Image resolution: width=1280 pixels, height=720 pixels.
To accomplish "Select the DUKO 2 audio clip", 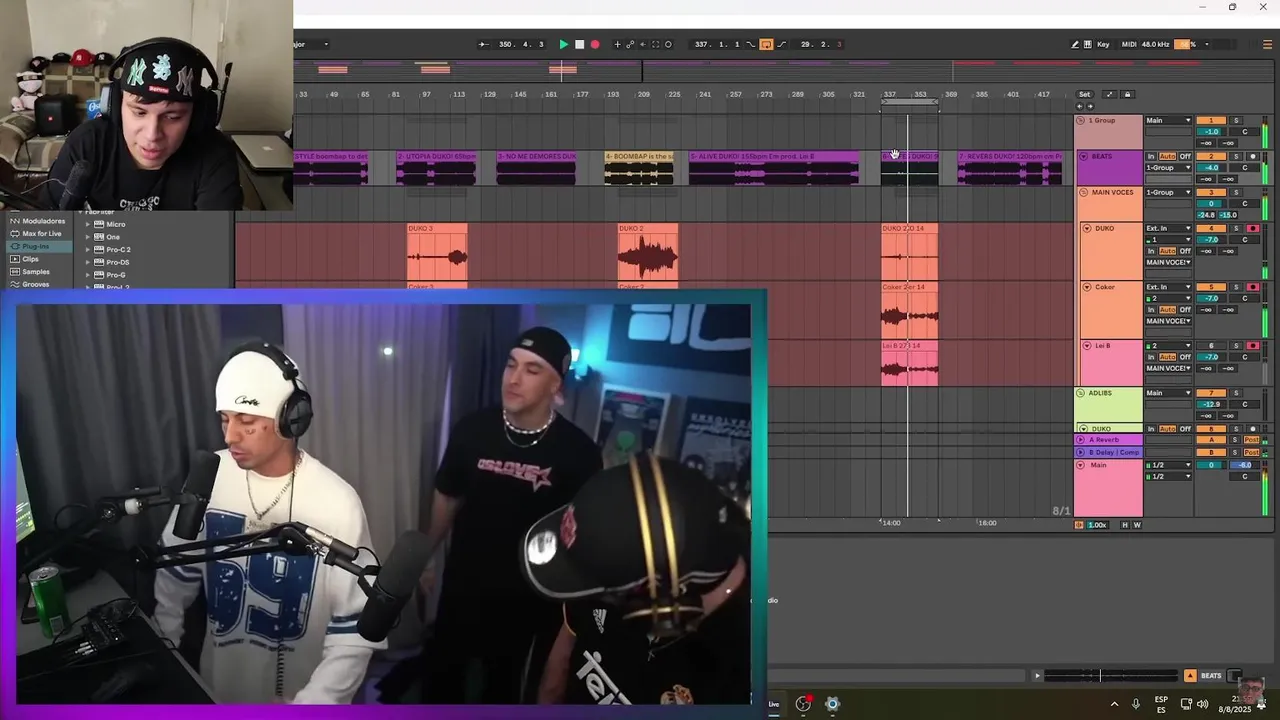I will 648,251.
